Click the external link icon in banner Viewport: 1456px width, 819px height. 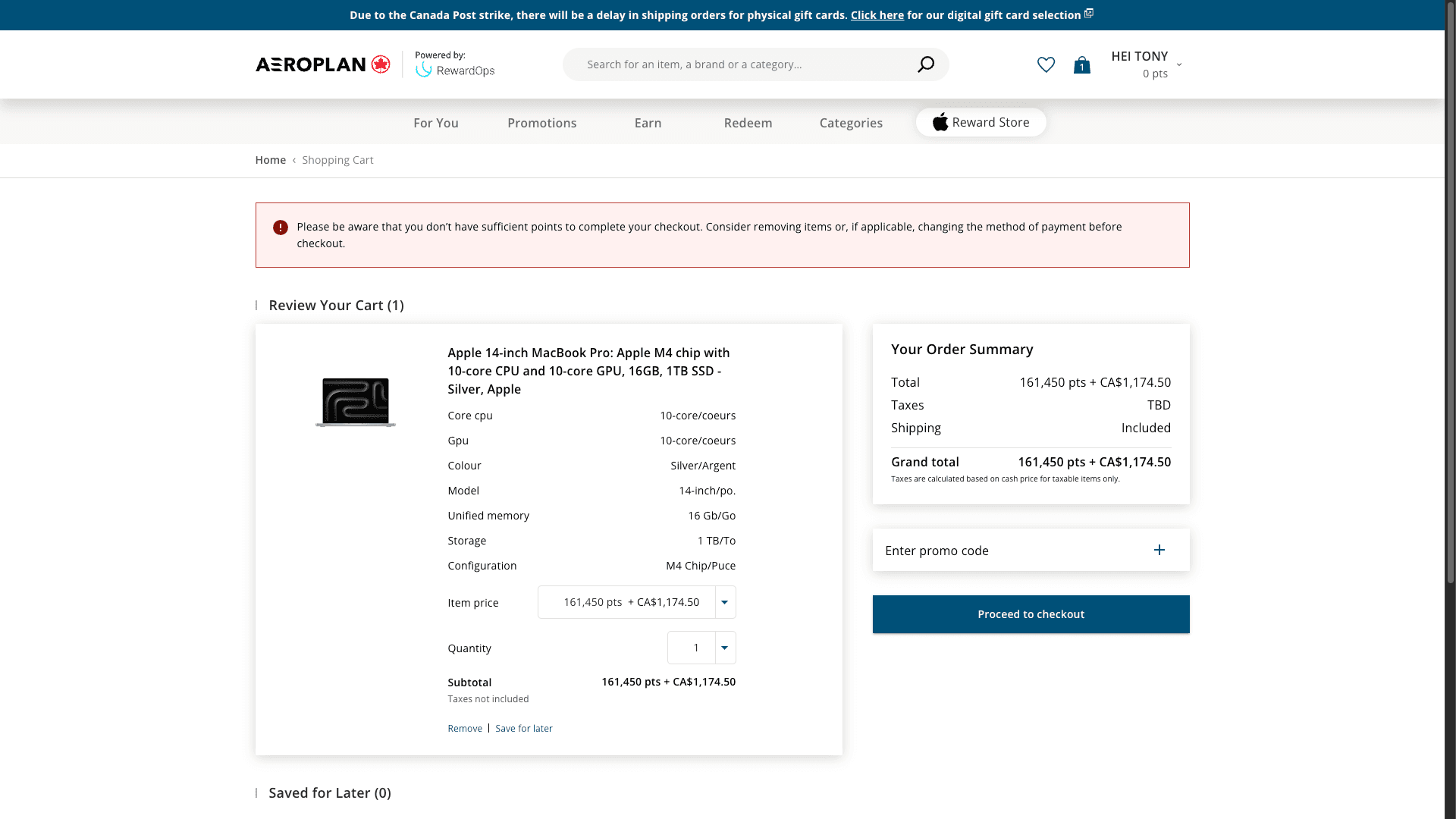click(1089, 14)
